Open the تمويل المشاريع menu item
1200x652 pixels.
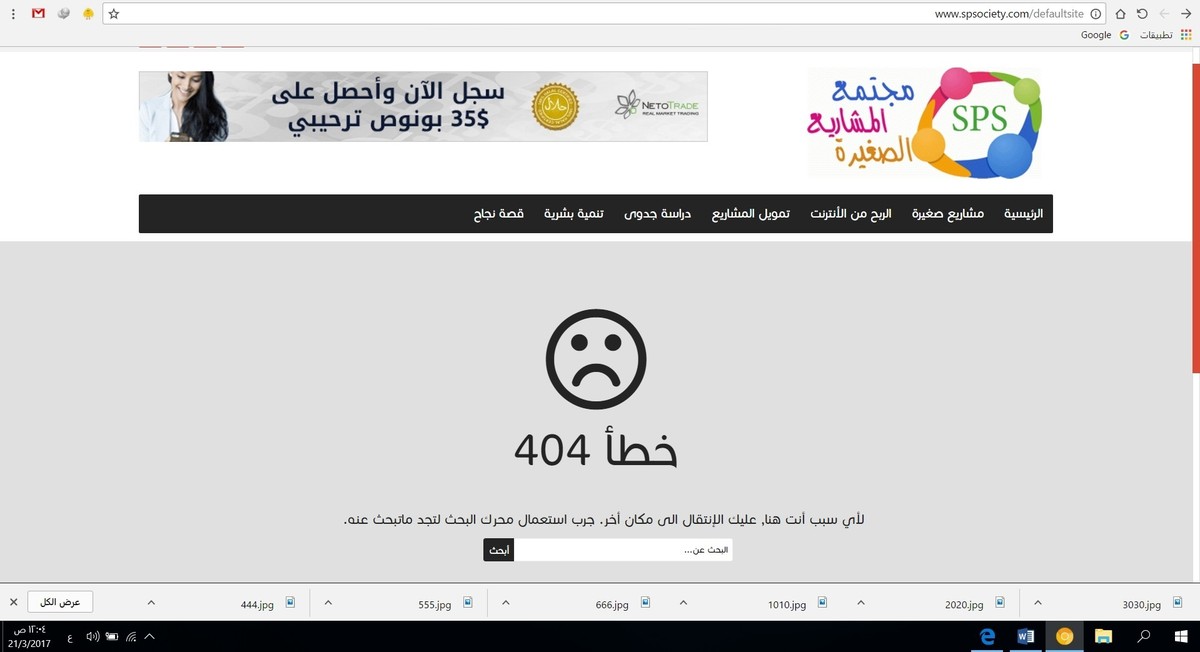click(x=750, y=214)
